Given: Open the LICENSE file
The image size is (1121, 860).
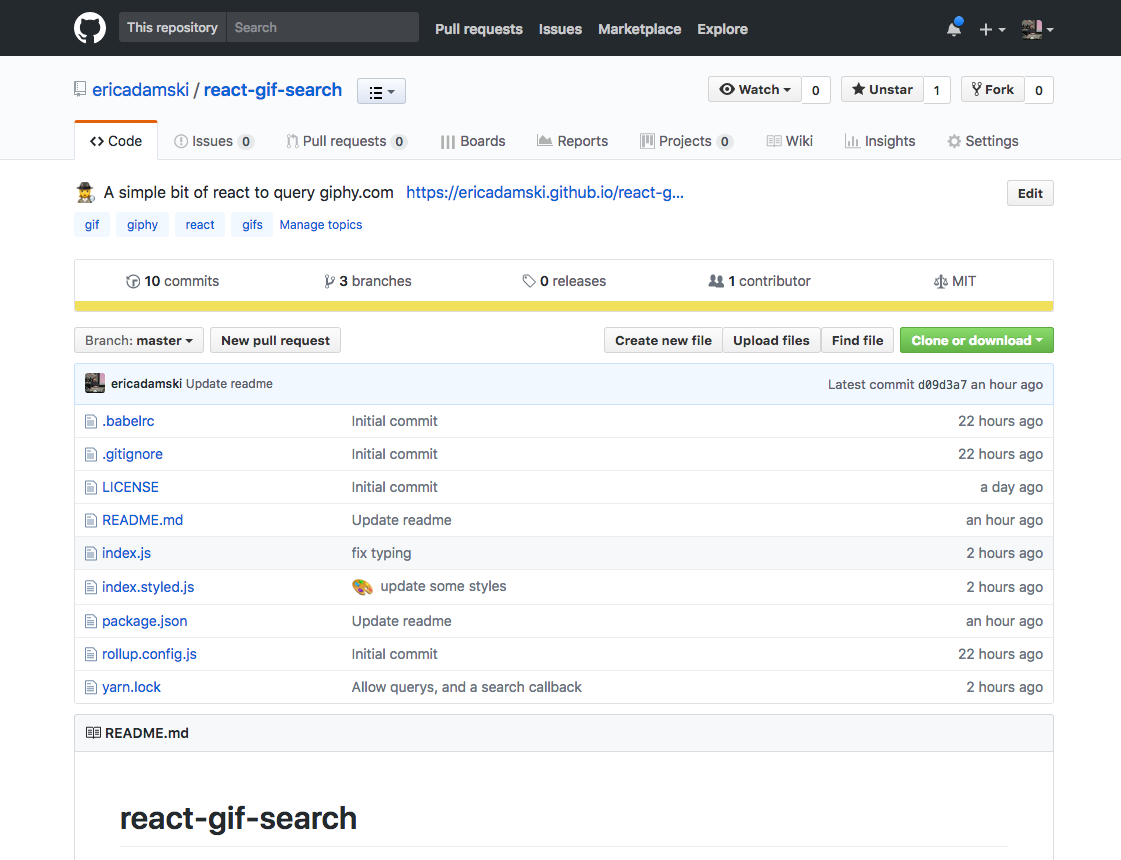Looking at the screenshot, I should tap(130, 487).
